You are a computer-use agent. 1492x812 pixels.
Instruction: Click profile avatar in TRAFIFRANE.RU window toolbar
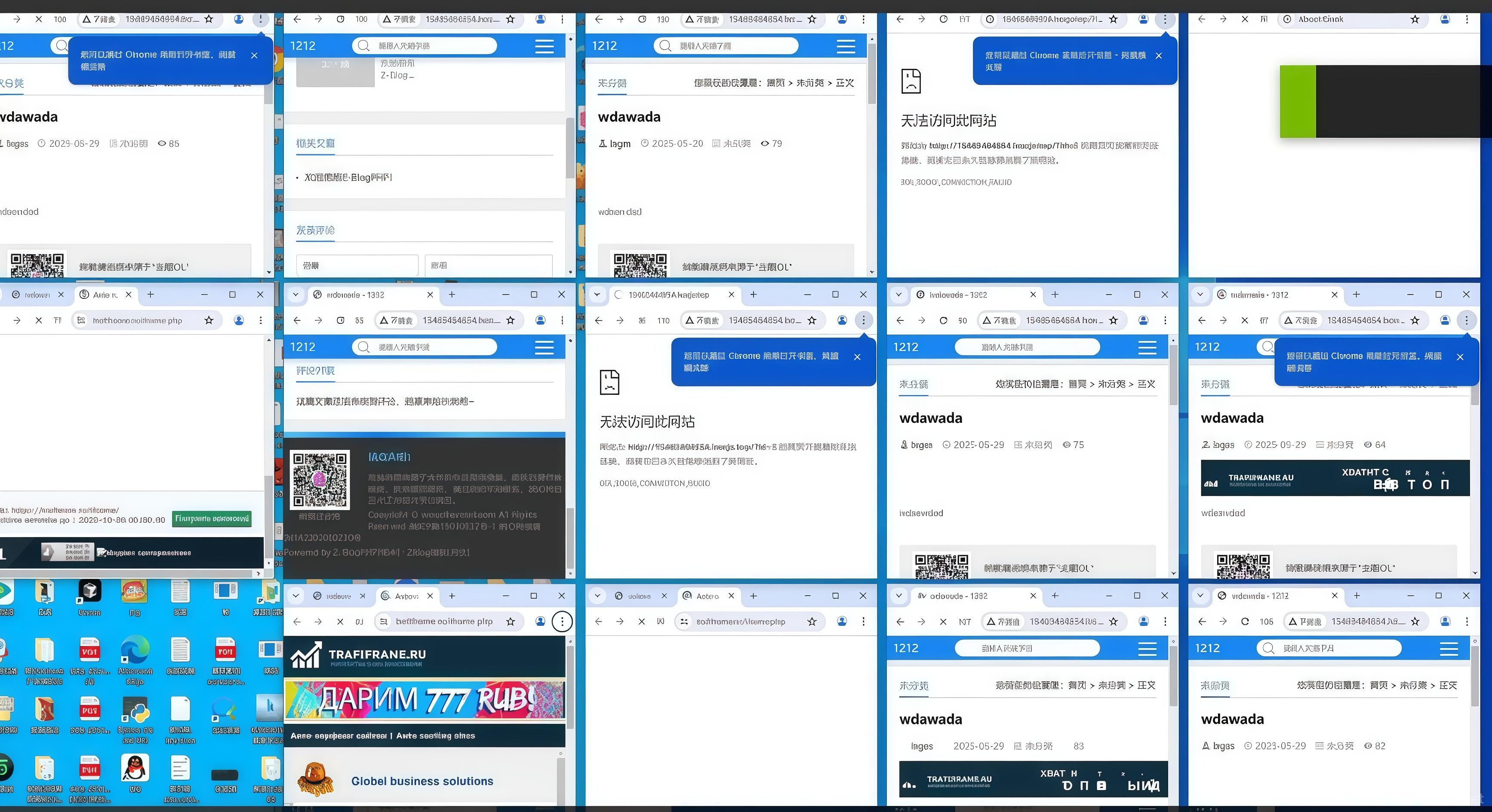(540, 621)
